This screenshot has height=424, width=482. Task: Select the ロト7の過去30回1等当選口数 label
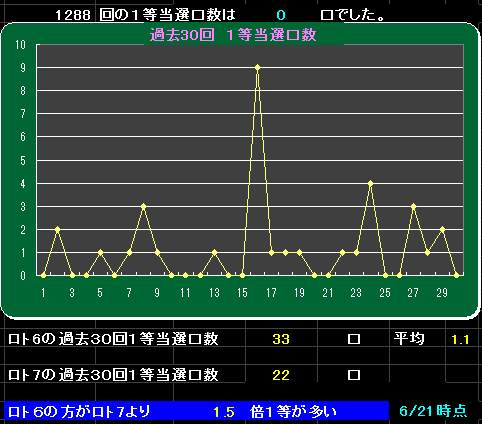(113, 375)
